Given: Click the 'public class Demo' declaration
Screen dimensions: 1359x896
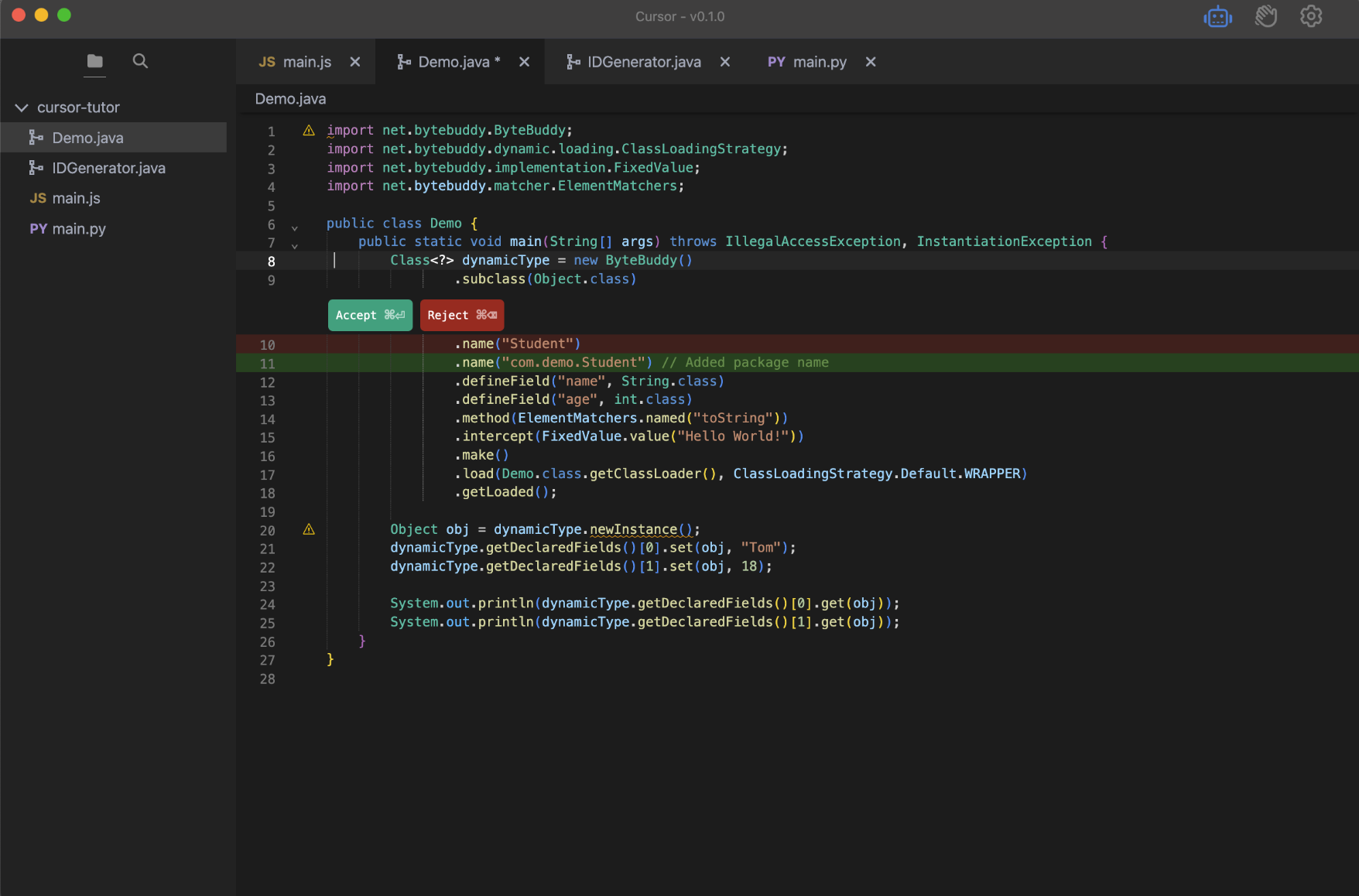Looking at the screenshot, I should [x=394, y=223].
